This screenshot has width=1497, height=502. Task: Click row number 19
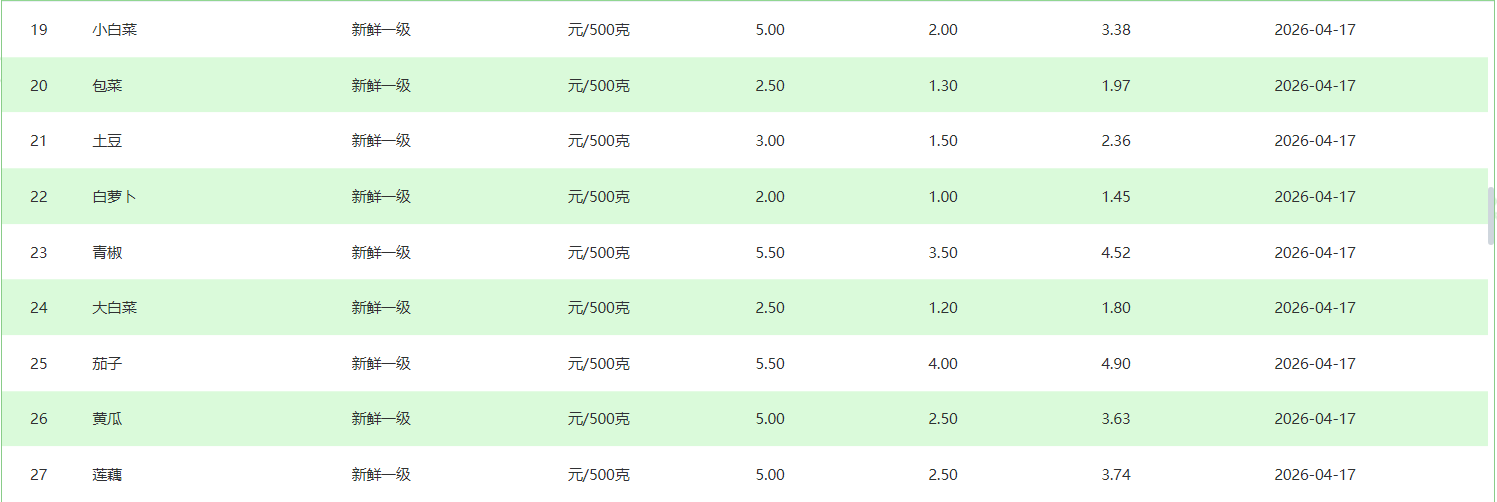[39, 30]
